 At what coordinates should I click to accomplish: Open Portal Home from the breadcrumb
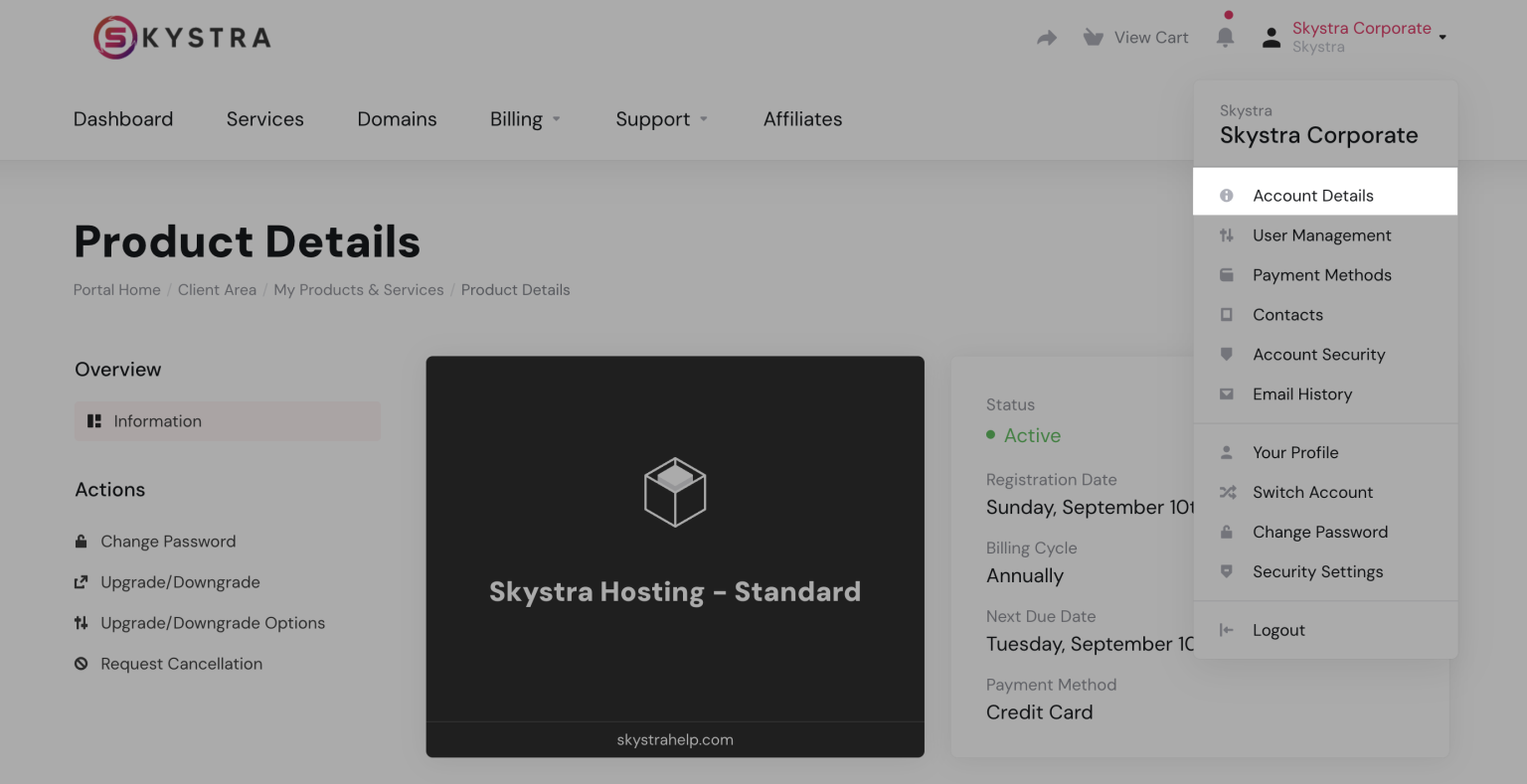(116, 289)
